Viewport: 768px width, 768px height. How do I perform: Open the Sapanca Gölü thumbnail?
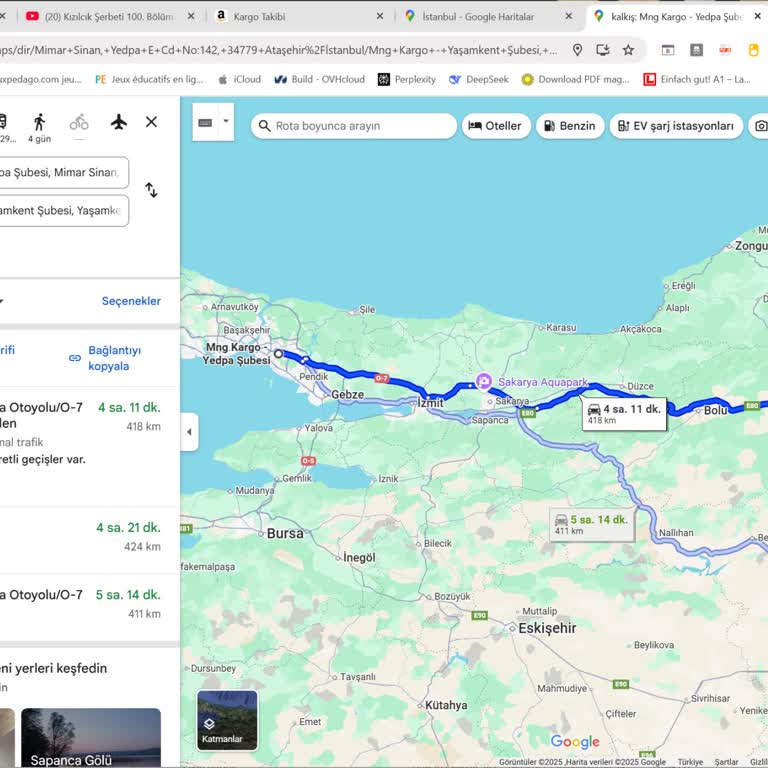point(91,738)
